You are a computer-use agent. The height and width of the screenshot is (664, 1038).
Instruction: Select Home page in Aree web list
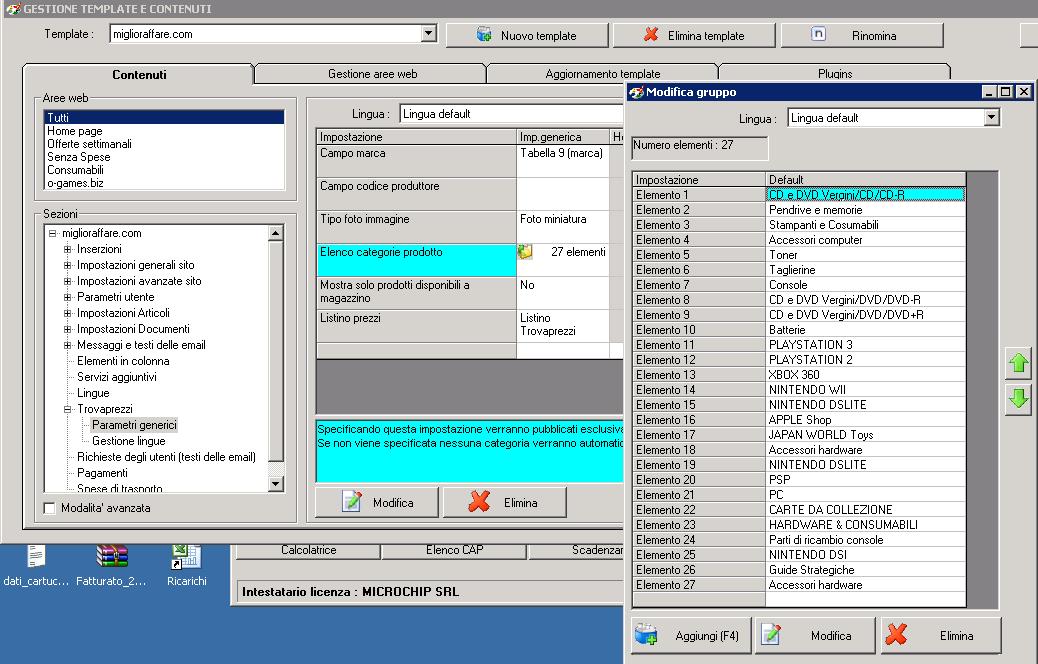point(164,131)
